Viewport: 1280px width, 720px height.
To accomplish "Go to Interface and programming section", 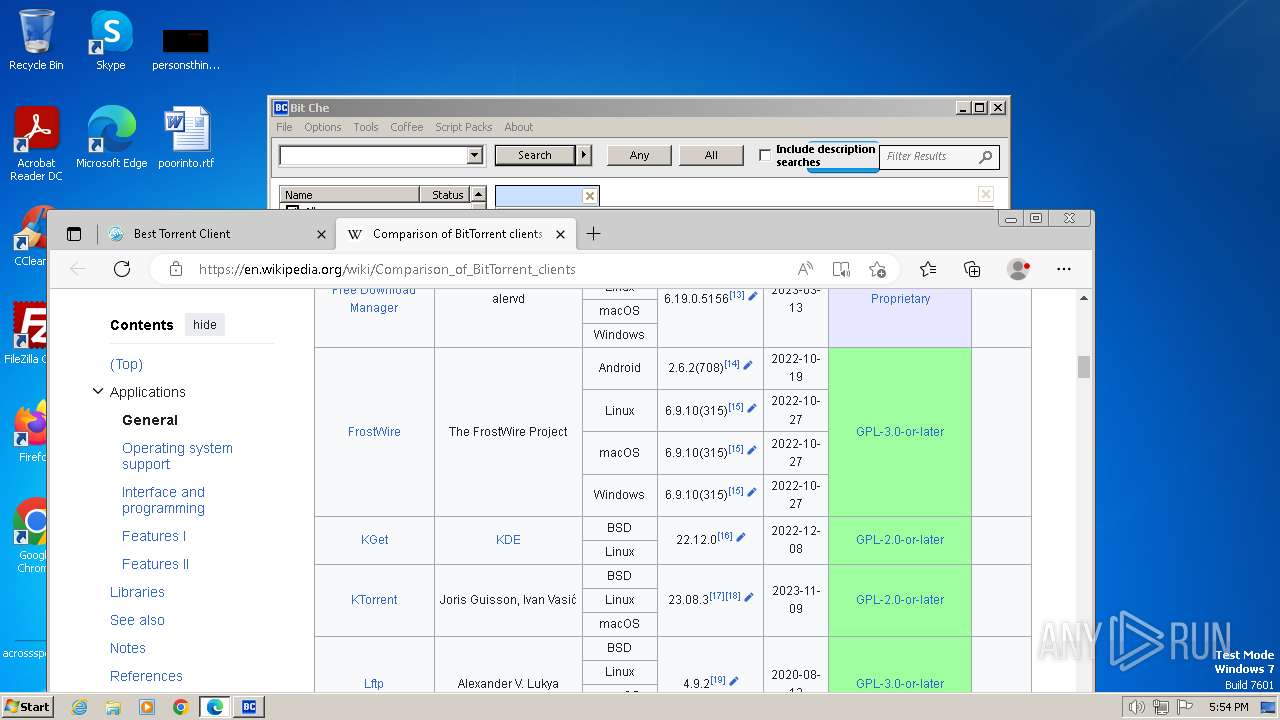I will (163, 500).
